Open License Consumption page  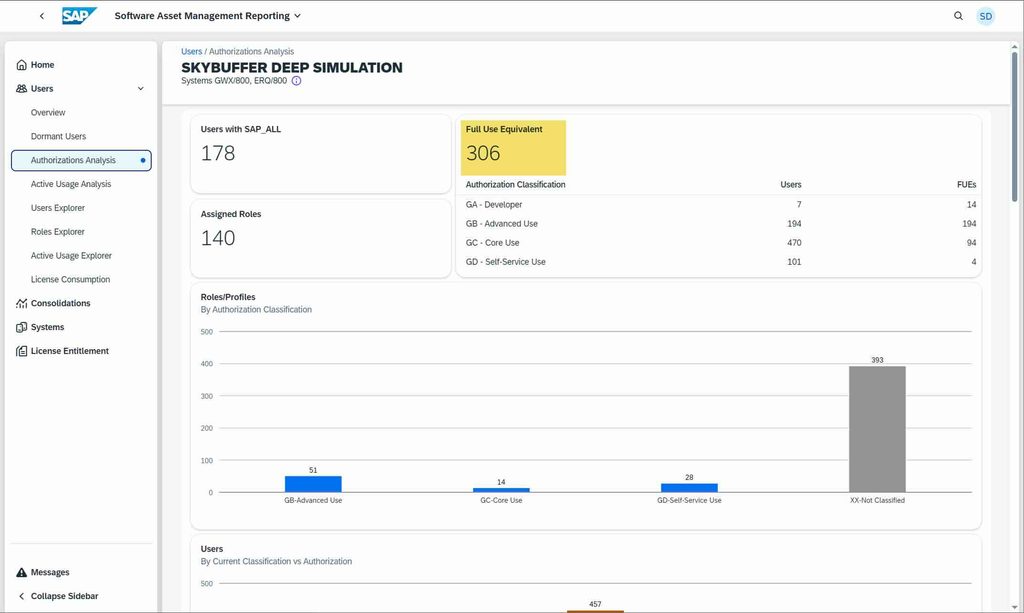70,279
